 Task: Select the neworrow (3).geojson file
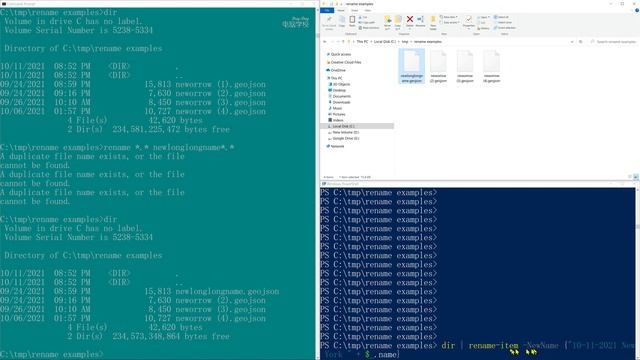click(x=465, y=67)
